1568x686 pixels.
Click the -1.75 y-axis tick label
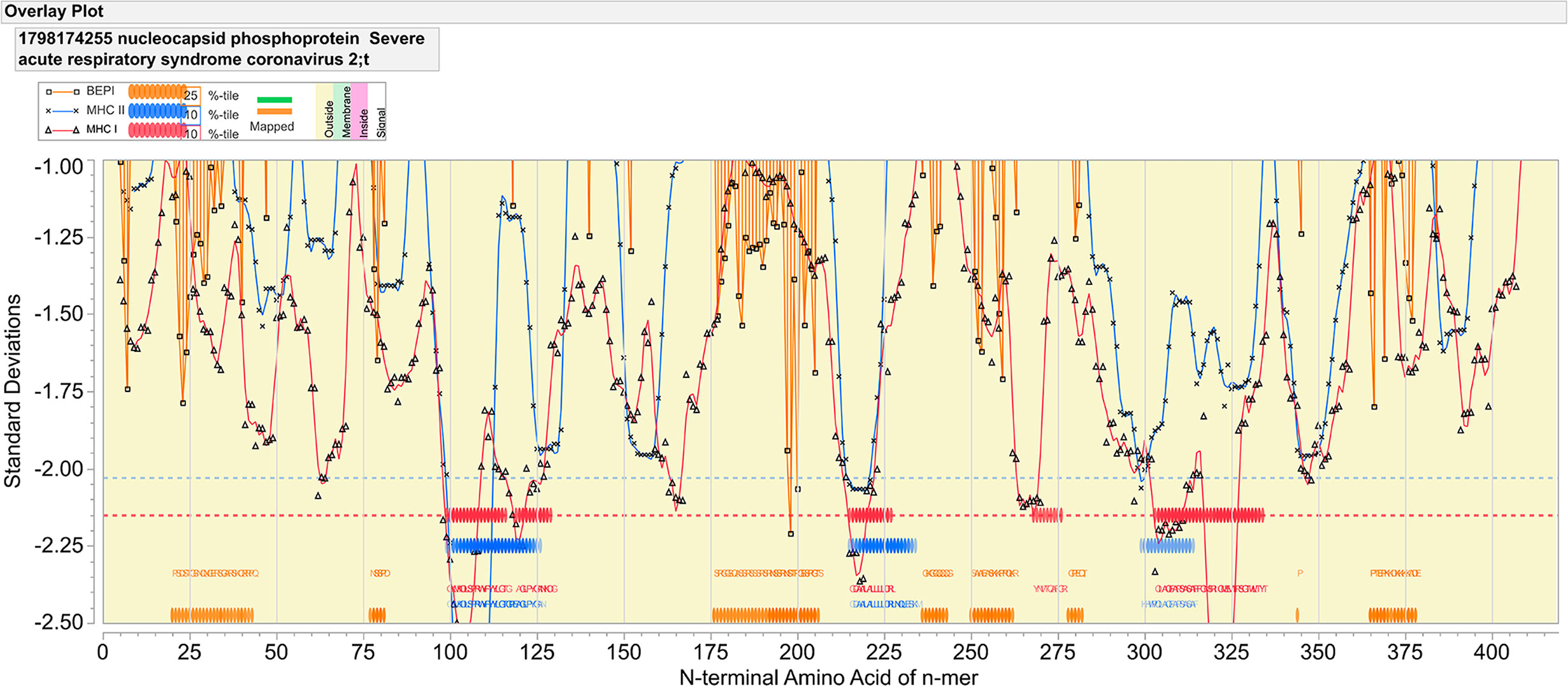coord(59,391)
